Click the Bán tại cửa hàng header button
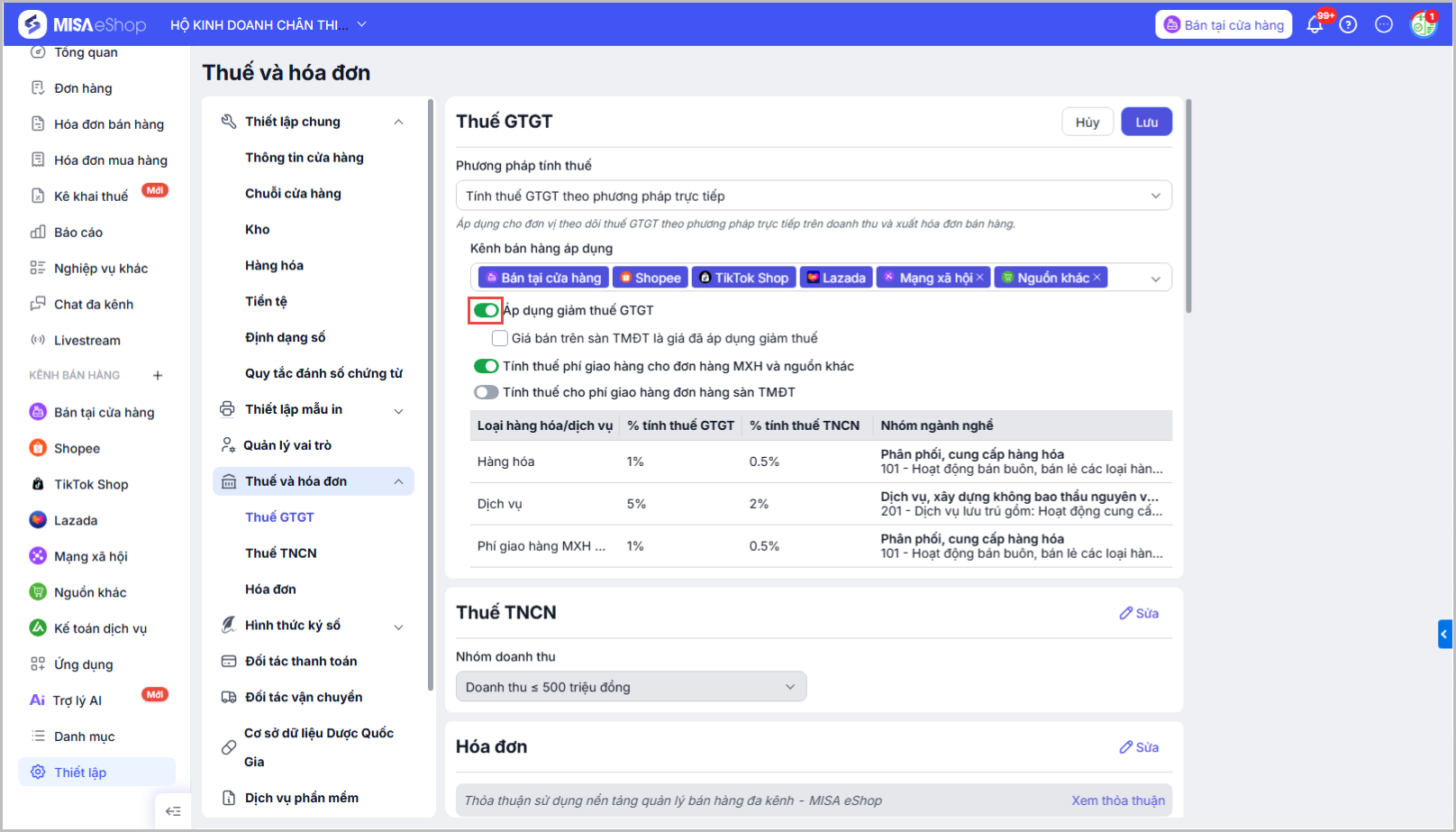This screenshot has width=1456, height=832. (1224, 24)
